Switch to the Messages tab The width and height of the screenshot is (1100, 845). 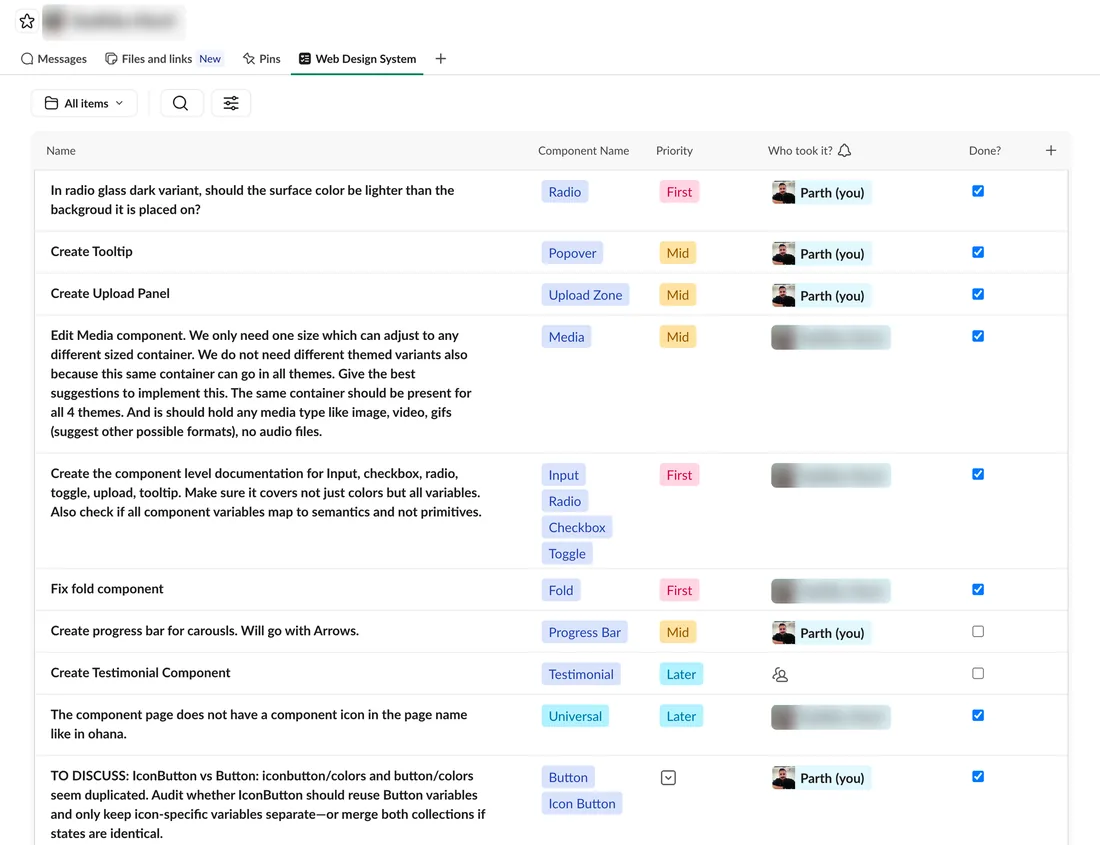[x=54, y=59]
